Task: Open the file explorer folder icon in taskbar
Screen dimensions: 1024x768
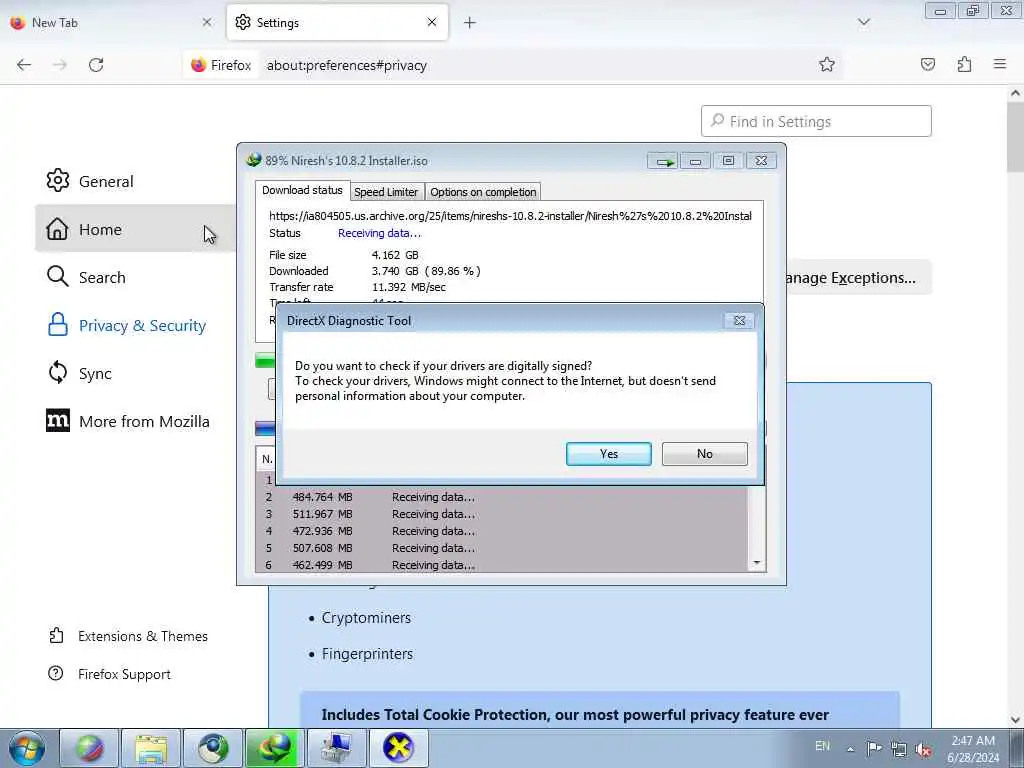Action: (151, 748)
